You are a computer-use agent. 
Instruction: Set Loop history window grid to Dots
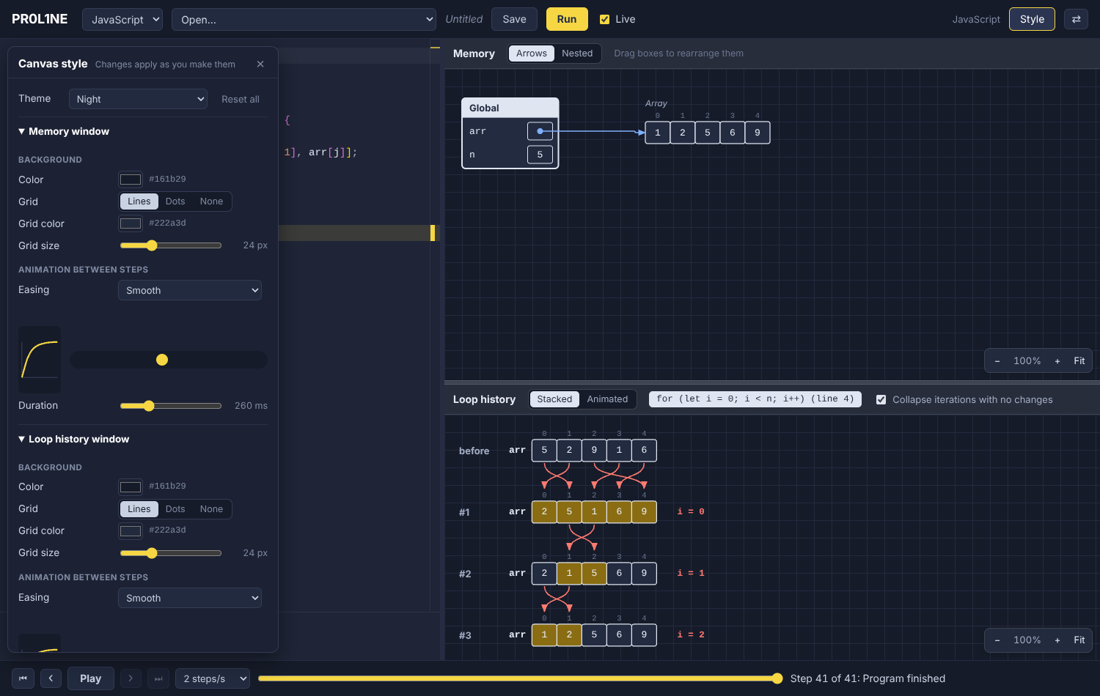tap(175, 509)
